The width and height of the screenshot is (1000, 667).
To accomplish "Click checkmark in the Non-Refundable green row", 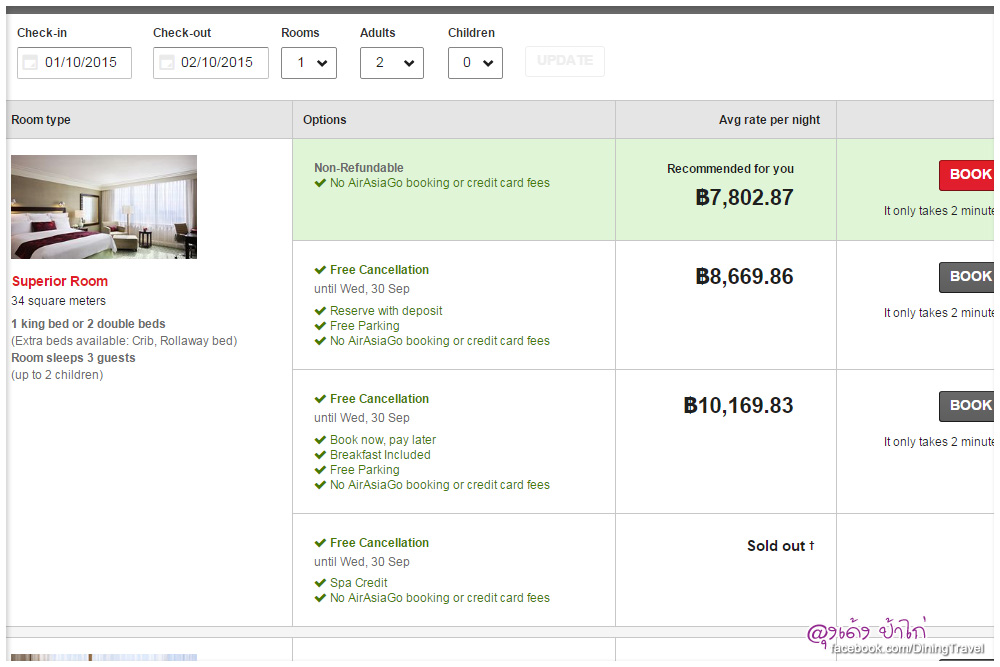I will click(320, 183).
